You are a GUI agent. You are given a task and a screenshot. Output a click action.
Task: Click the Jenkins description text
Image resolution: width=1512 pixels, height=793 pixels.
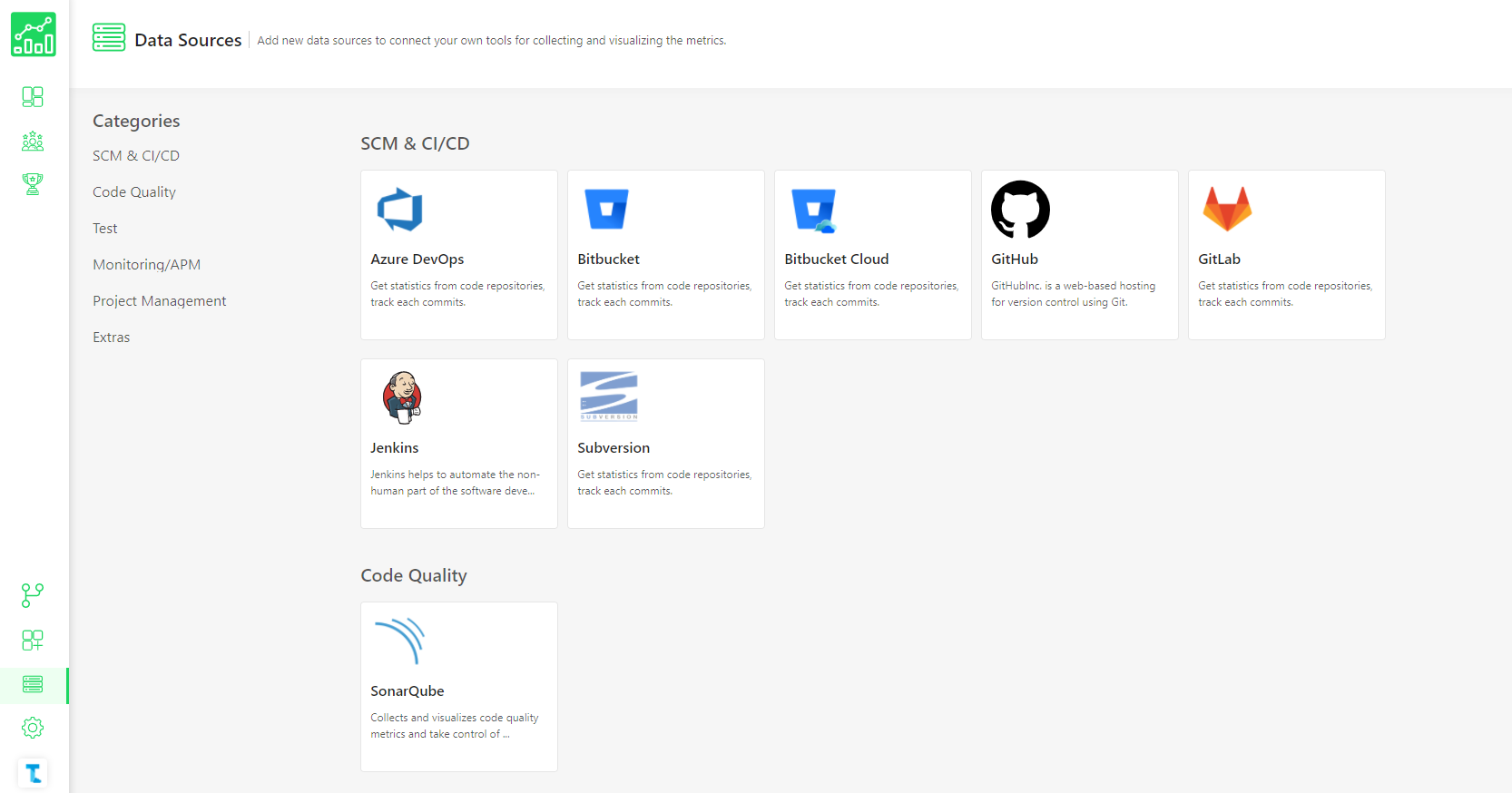[456, 483]
